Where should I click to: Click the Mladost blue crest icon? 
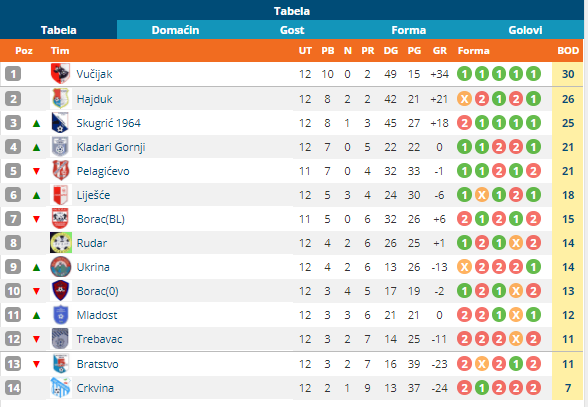point(61,315)
